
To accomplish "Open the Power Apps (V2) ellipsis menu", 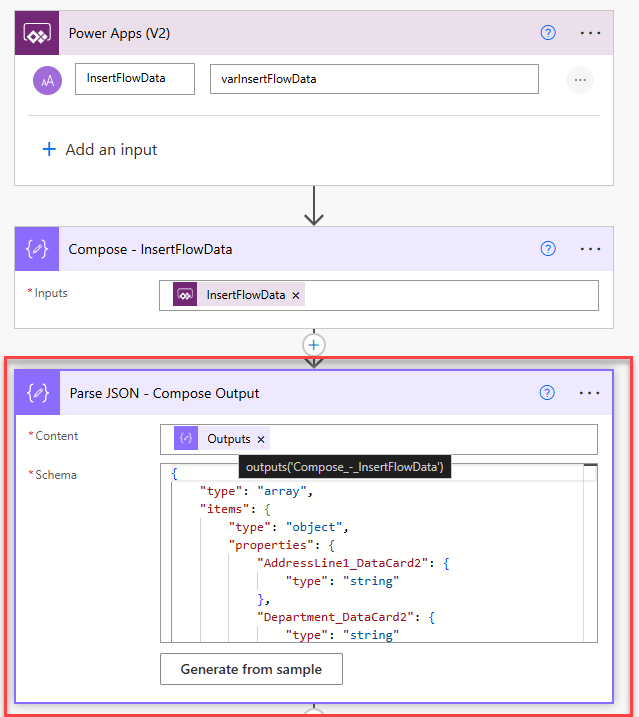I will (590, 33).
